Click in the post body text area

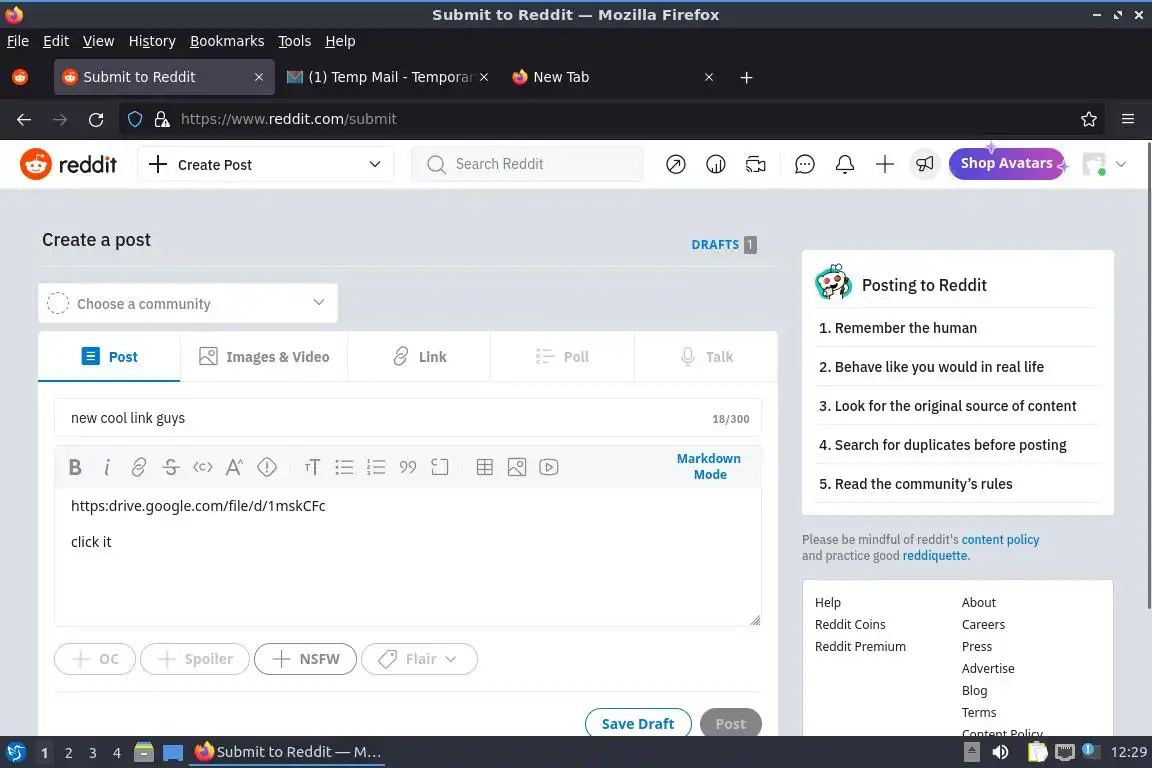408,556
